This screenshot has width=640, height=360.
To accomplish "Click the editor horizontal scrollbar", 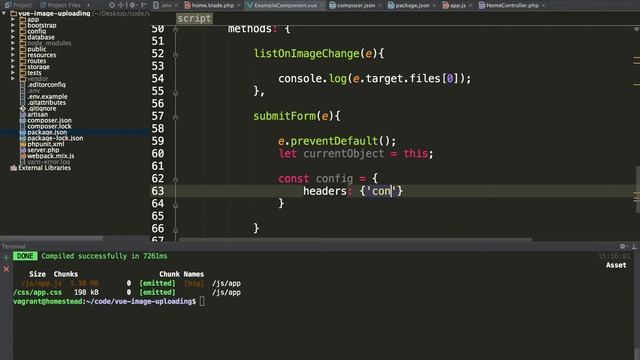I will tap(355, 240).
